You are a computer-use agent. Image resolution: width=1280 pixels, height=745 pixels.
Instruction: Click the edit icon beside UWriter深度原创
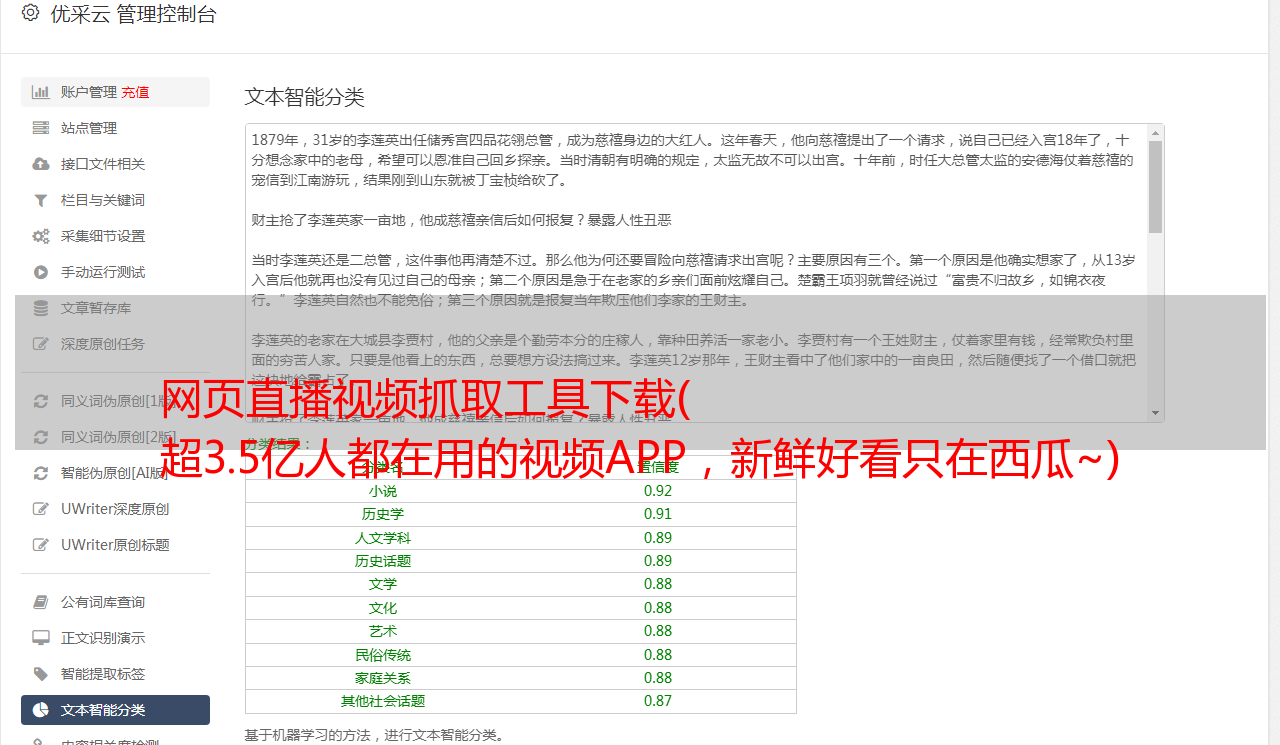[x=40, y=509]
